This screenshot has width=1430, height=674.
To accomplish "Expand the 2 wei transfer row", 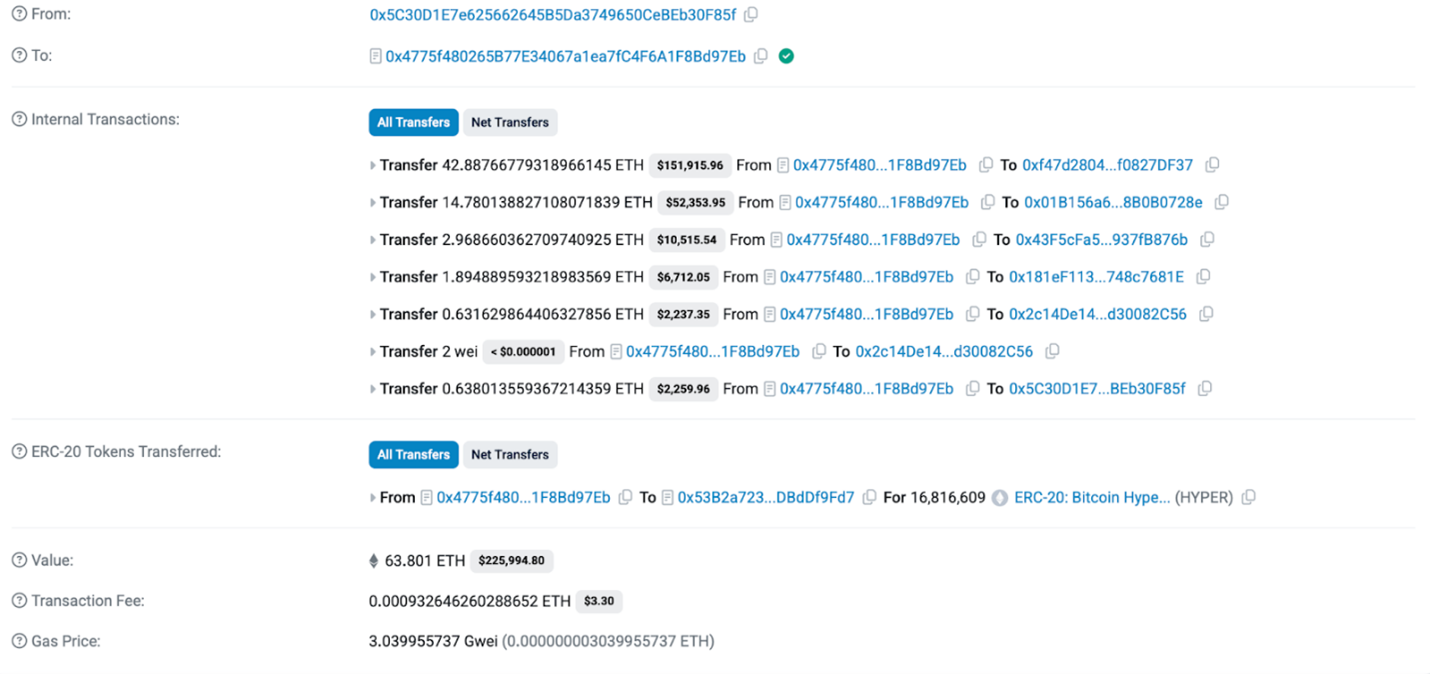I will click(373, 352).
